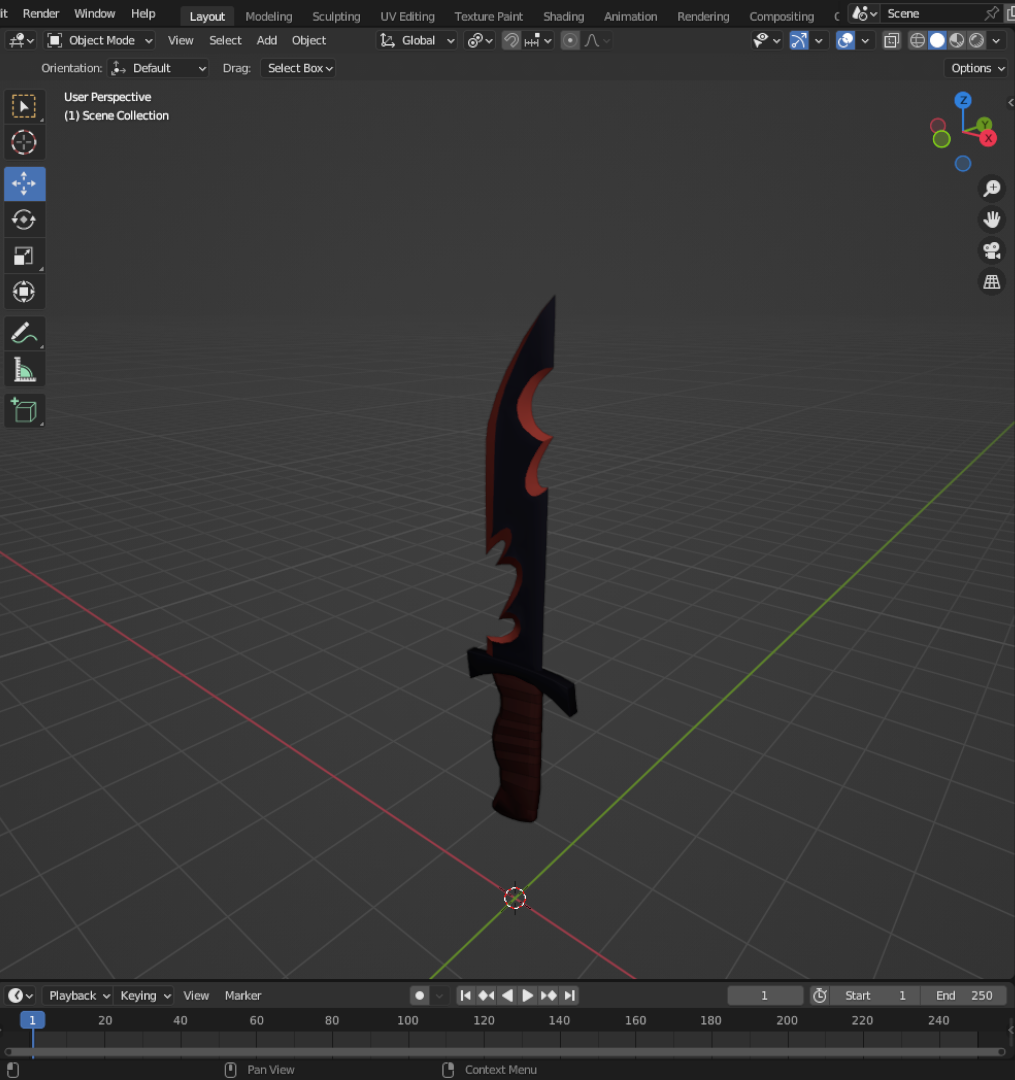Click the current frame number field
This screenshot has height=1080, width=1015.
pyautogui.click(x=765, y=995)
